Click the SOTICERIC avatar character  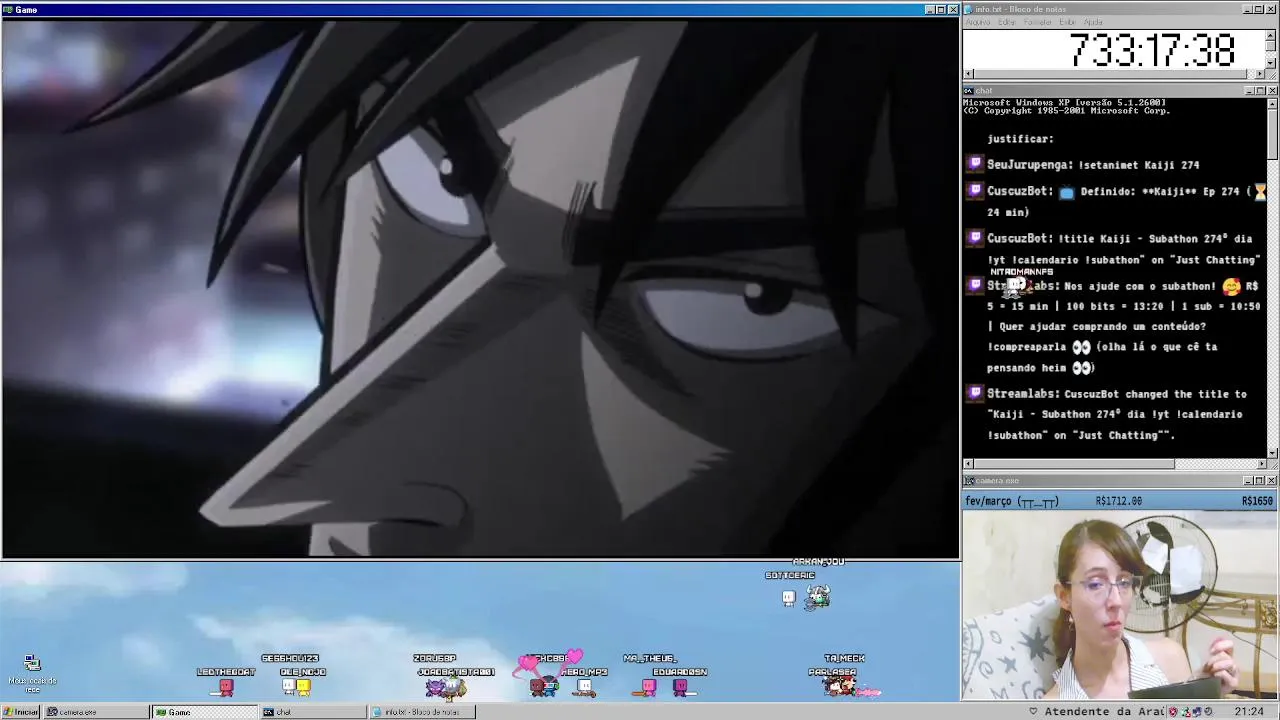click(x=789, y=598)
